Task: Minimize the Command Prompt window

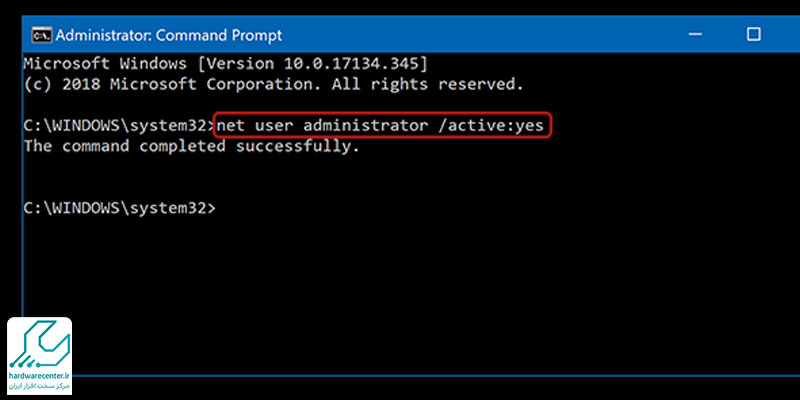Action: (694, 35)
